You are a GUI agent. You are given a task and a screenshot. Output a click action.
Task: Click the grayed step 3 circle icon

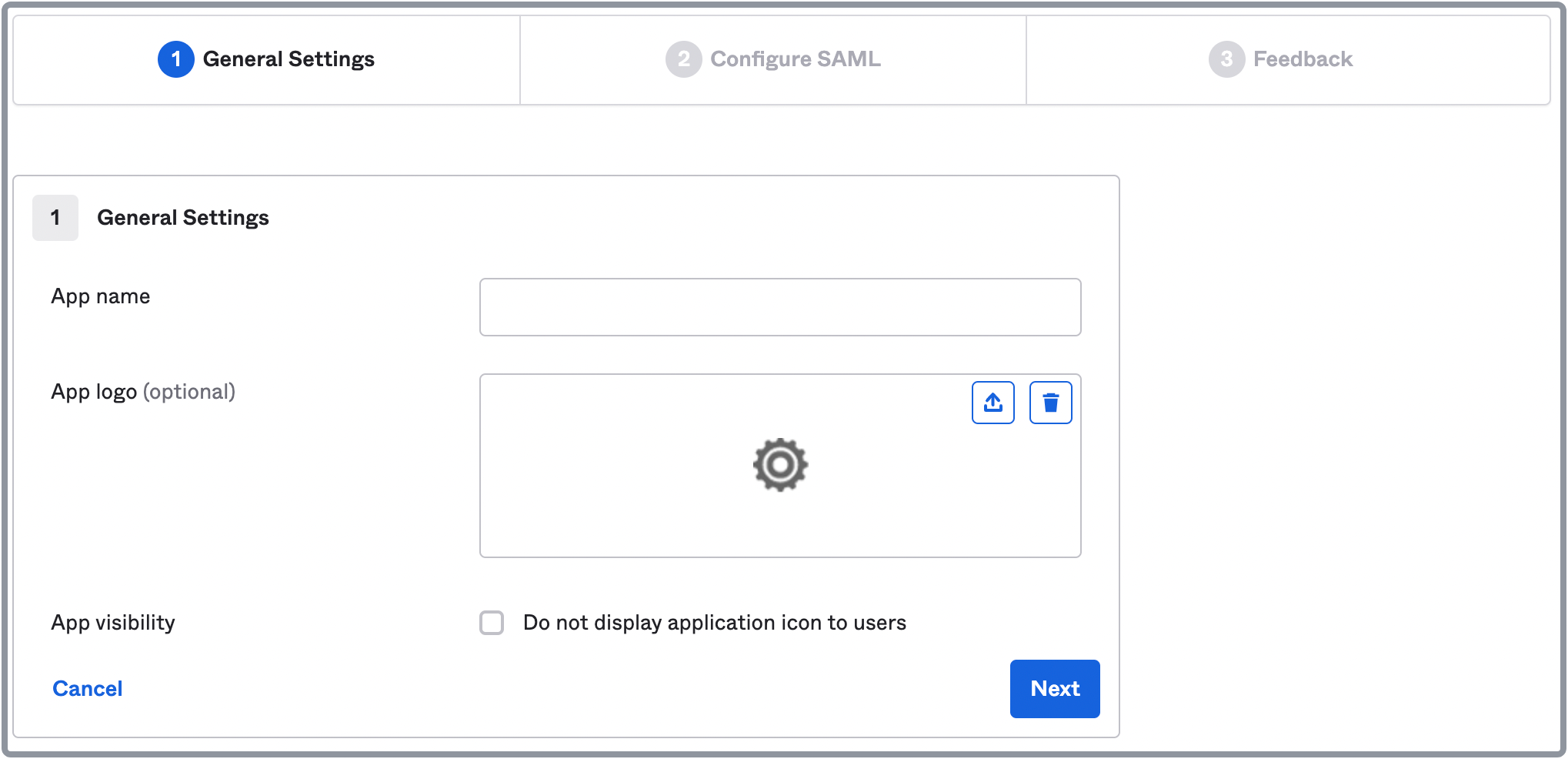click(x=1226, y=59)
